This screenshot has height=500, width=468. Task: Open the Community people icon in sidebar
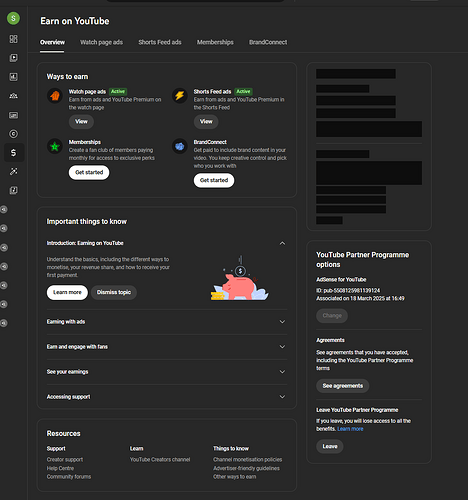point(13,96)
